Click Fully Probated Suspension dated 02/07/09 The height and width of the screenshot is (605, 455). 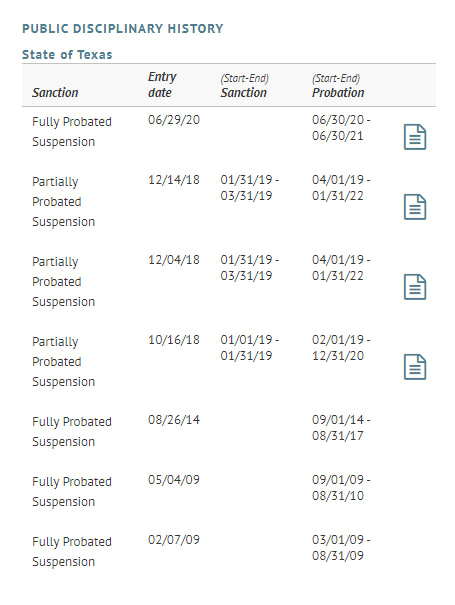(72, 552)
